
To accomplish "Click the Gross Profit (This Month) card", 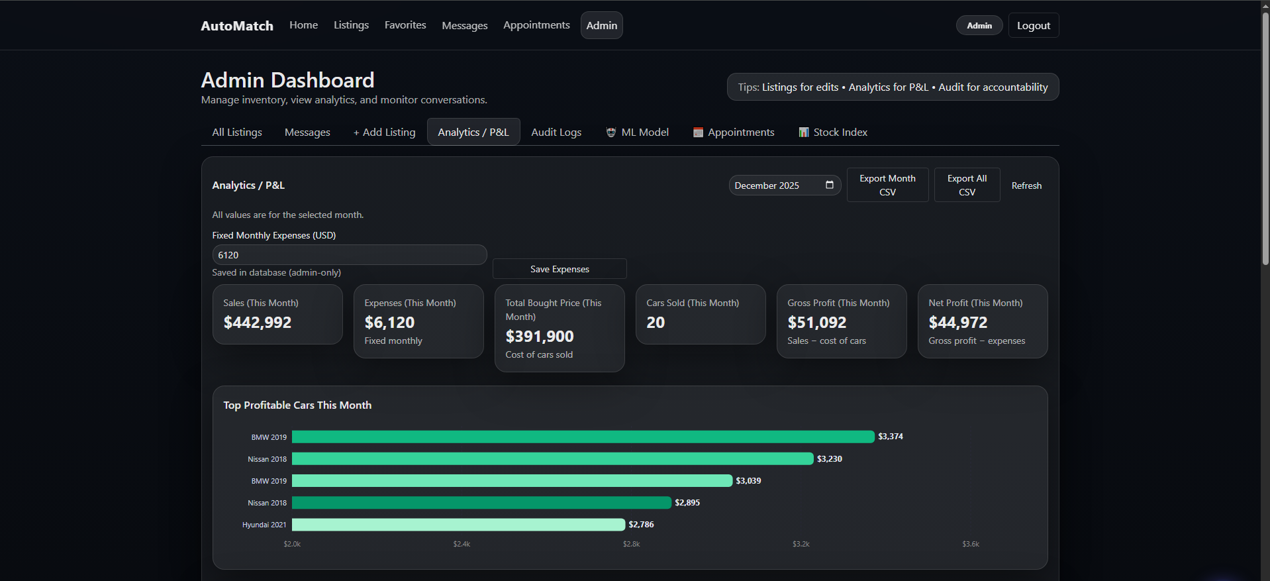I will pyautogui.click(x=841, y=321).
